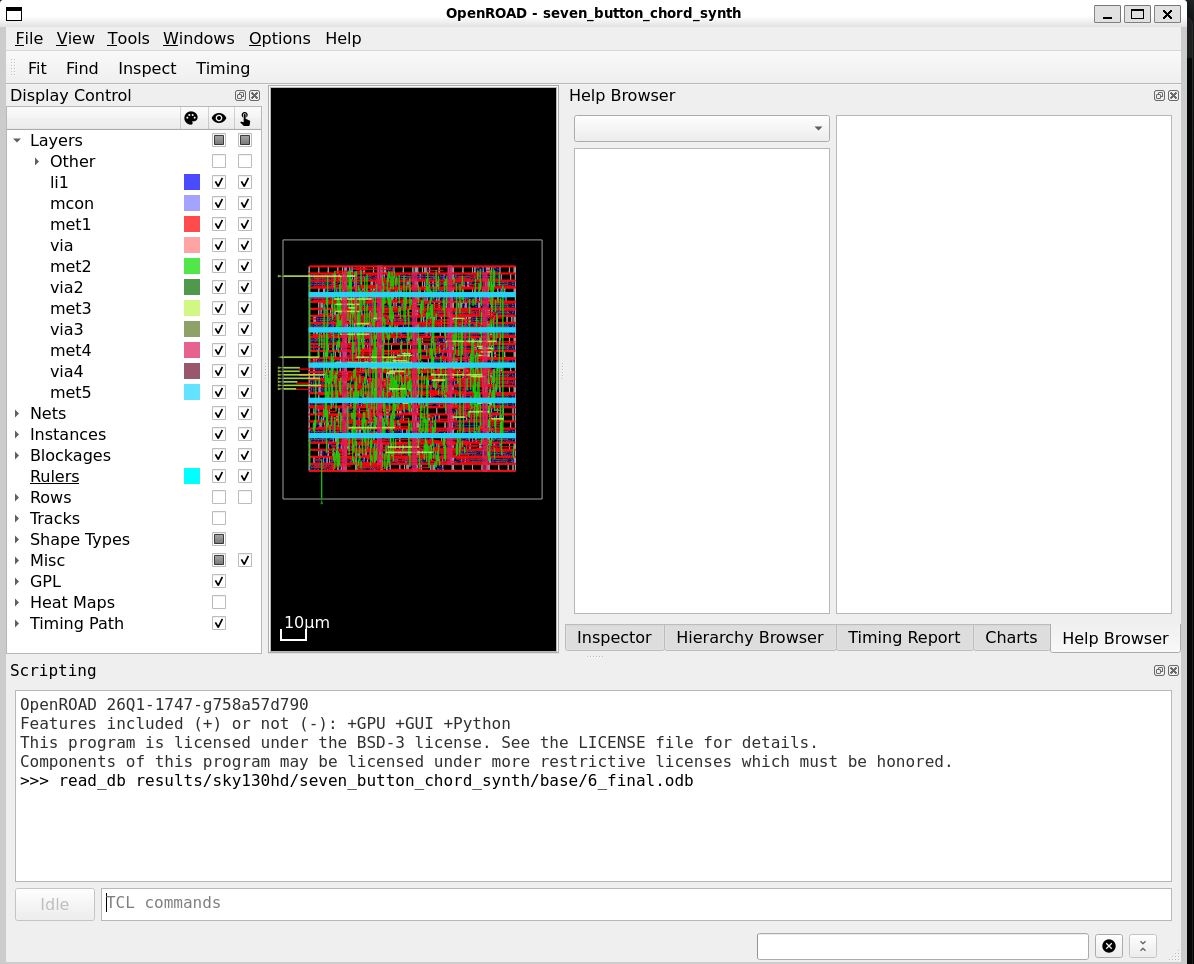This screenshot has height=964, width=1194.
Task: Click the Fit toolbar button
Action: pyautogui.click(x=37, y=68)
